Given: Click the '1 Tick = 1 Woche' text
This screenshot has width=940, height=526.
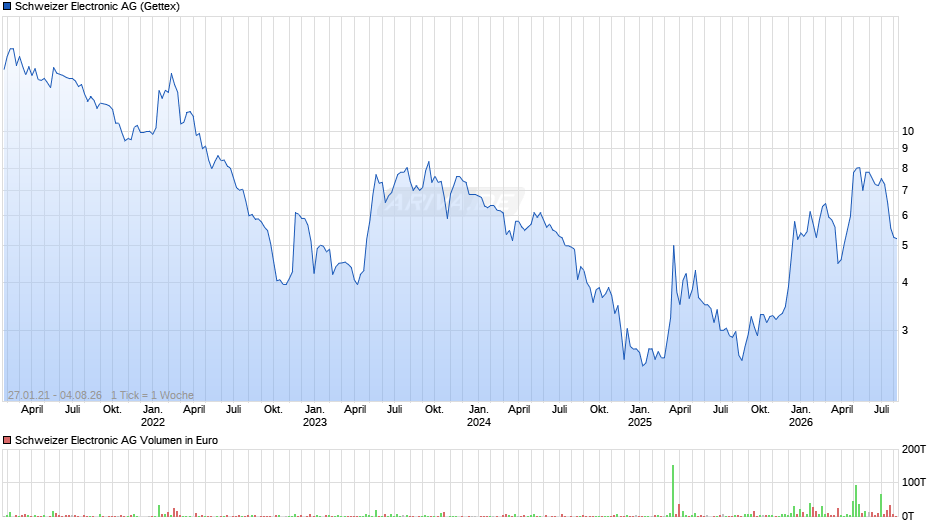Looking at the screenshot, I should [152, 395].
